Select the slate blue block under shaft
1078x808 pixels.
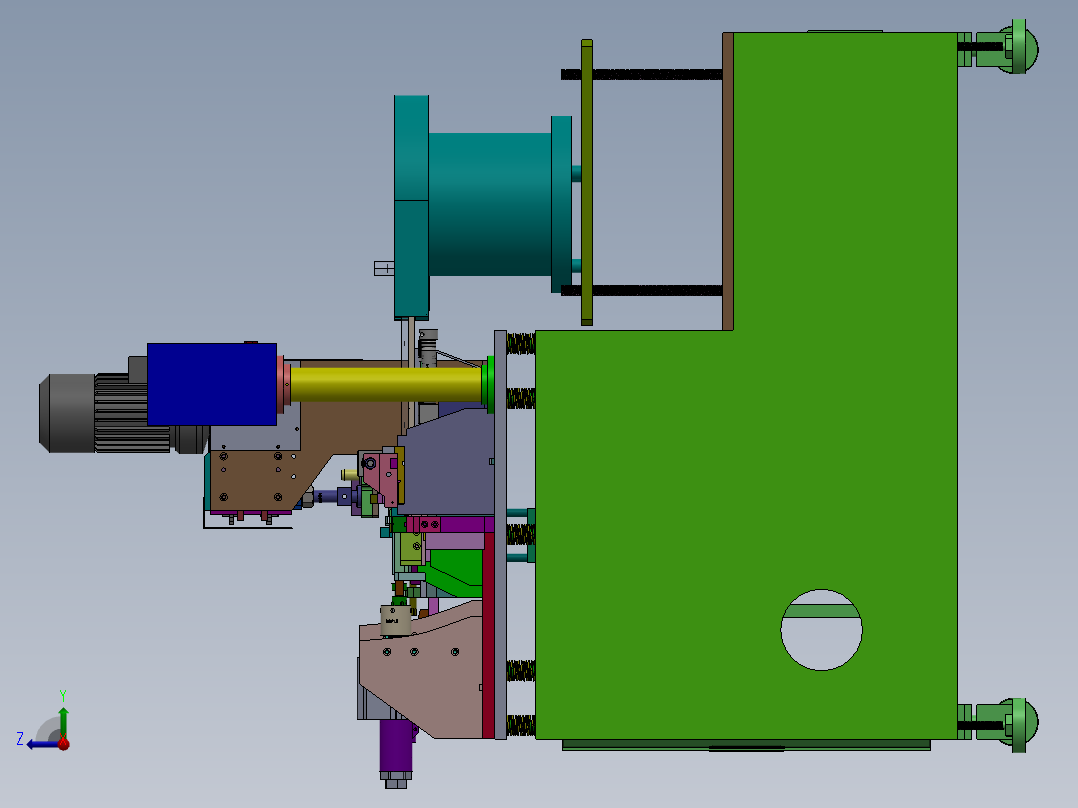450,462
